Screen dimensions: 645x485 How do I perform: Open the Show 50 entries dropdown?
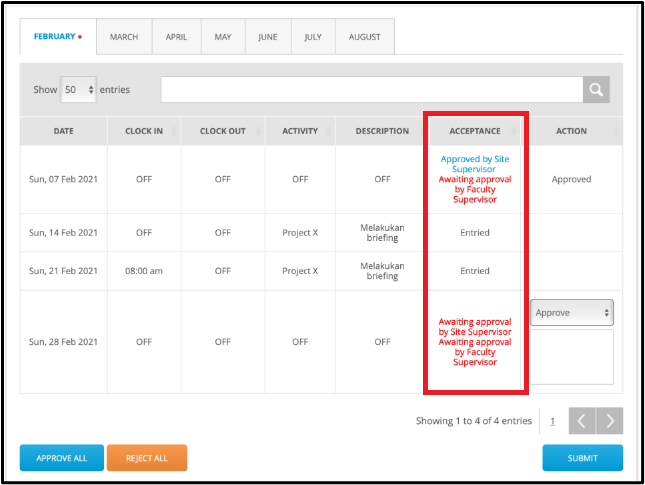pyautogui.click(x=79, y=89)
